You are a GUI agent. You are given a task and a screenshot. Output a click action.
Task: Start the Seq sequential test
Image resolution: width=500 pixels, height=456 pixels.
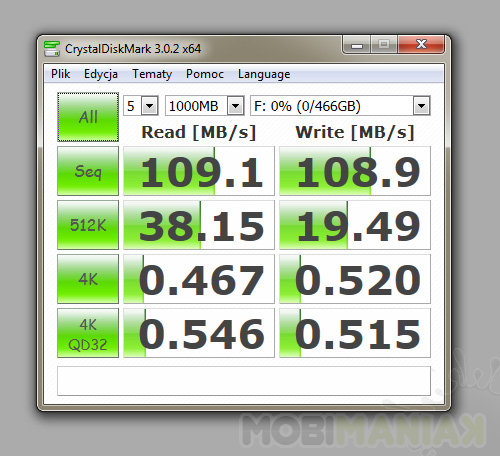pos(88,171)
